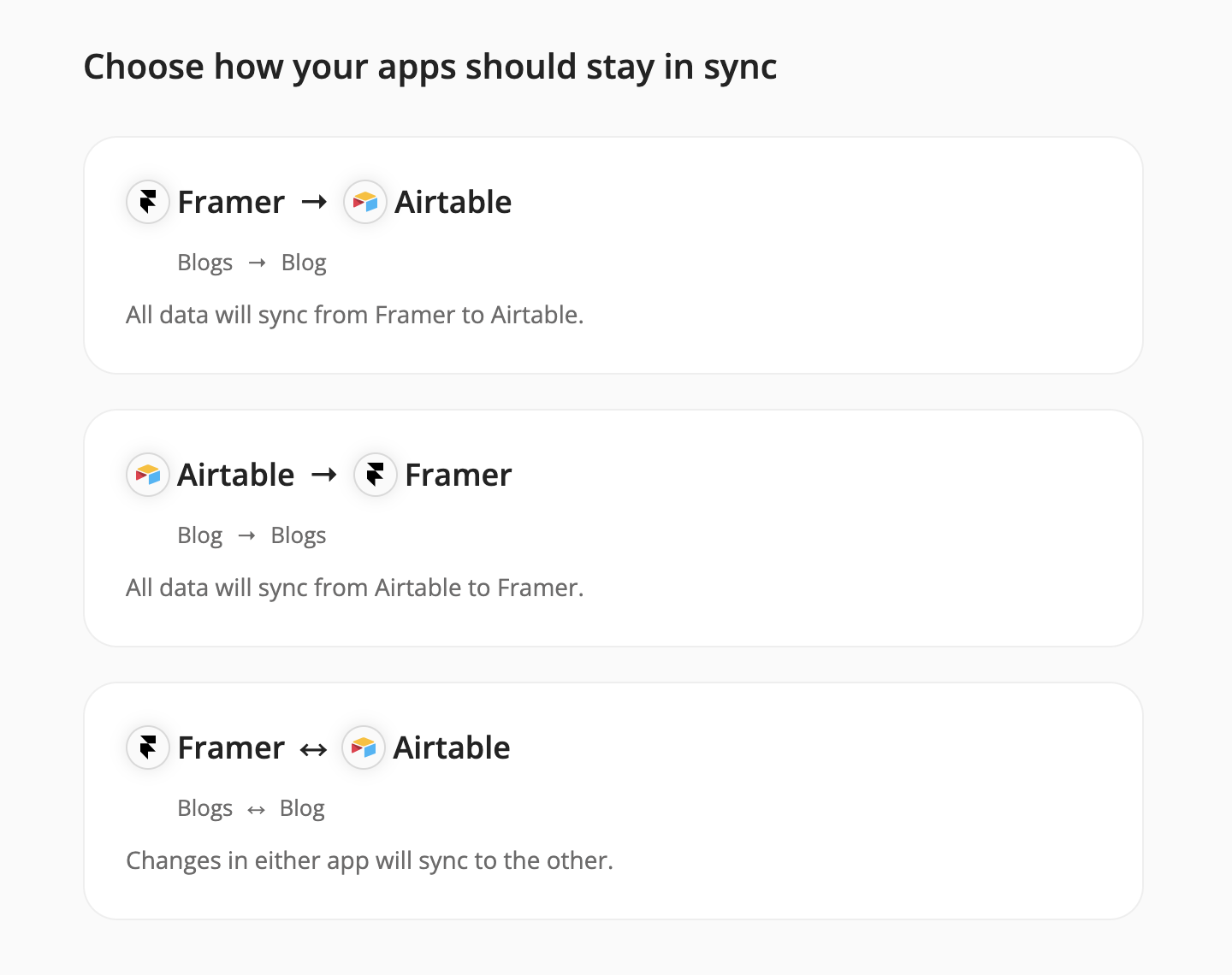
Task: Click the Airtable logo in the Framer-to-Airtable card
Action: click(365, 202)
